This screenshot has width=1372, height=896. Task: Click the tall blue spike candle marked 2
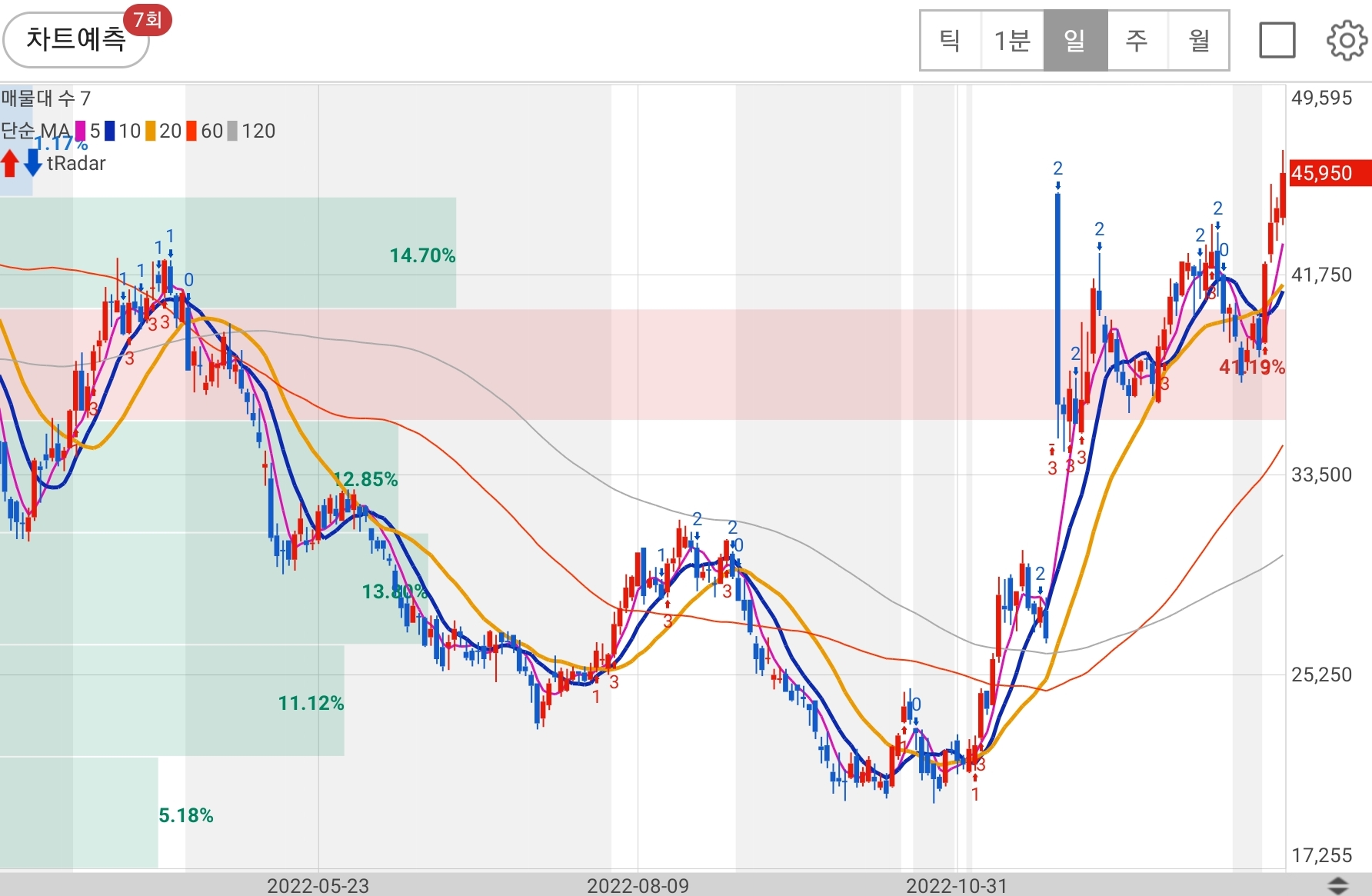pyautogui.click(x=1058, y=300)
